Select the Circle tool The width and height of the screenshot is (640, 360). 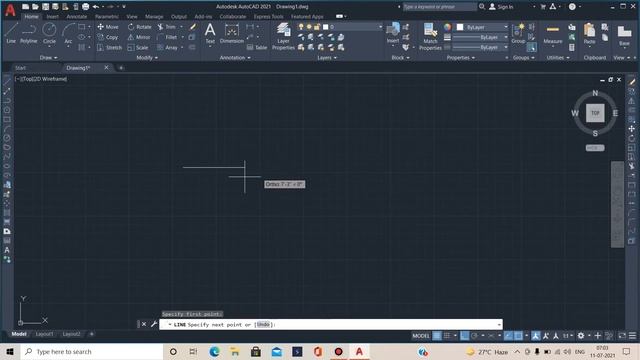49,33
